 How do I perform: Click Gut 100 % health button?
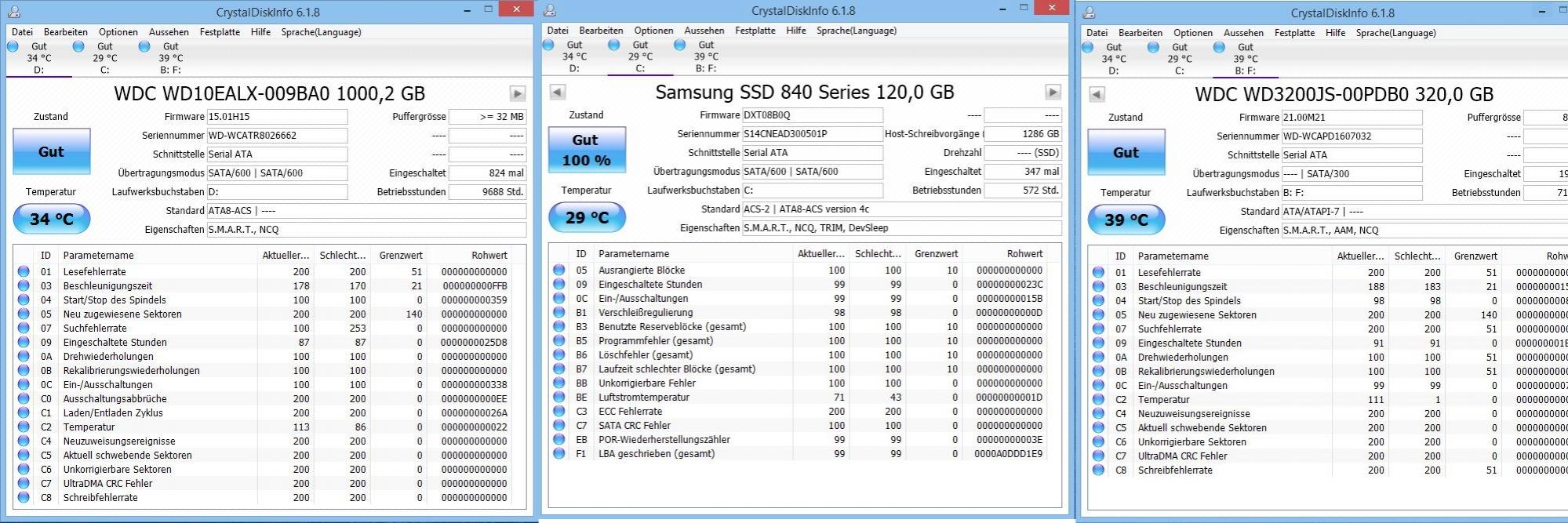(587, 150)
